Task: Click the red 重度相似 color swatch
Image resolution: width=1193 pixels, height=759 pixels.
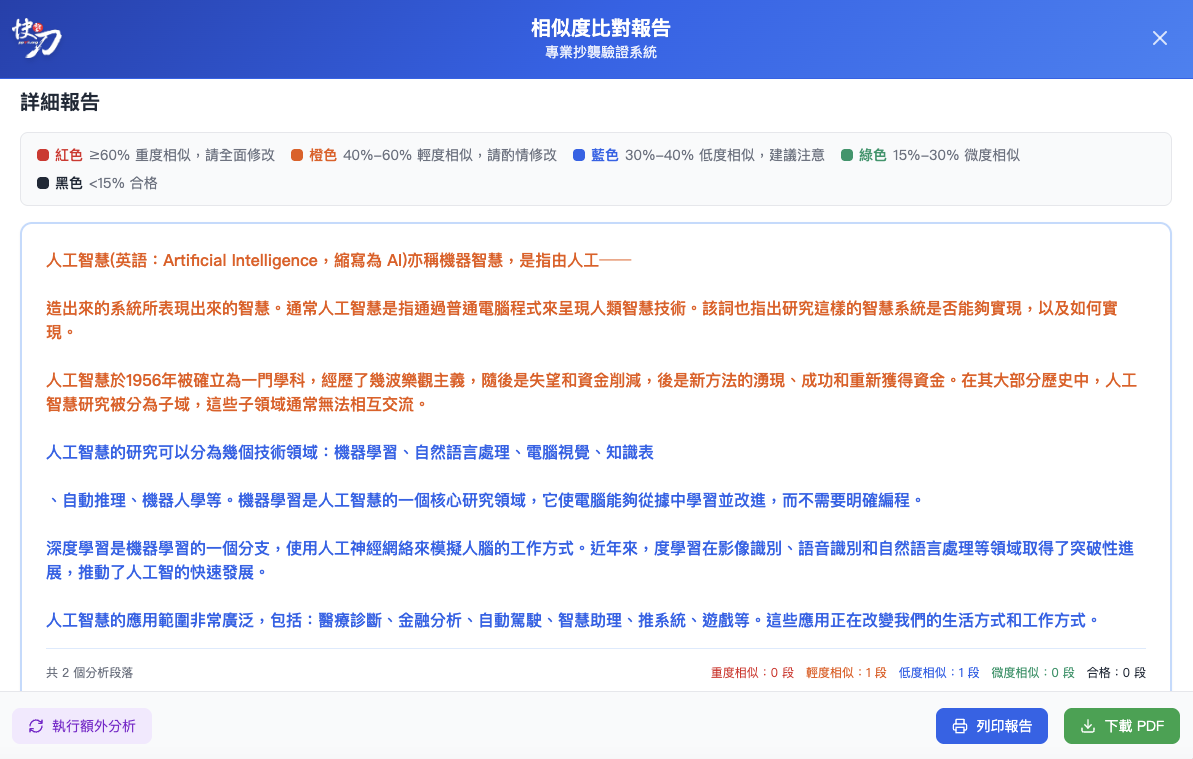Action: tap(42, 156)
